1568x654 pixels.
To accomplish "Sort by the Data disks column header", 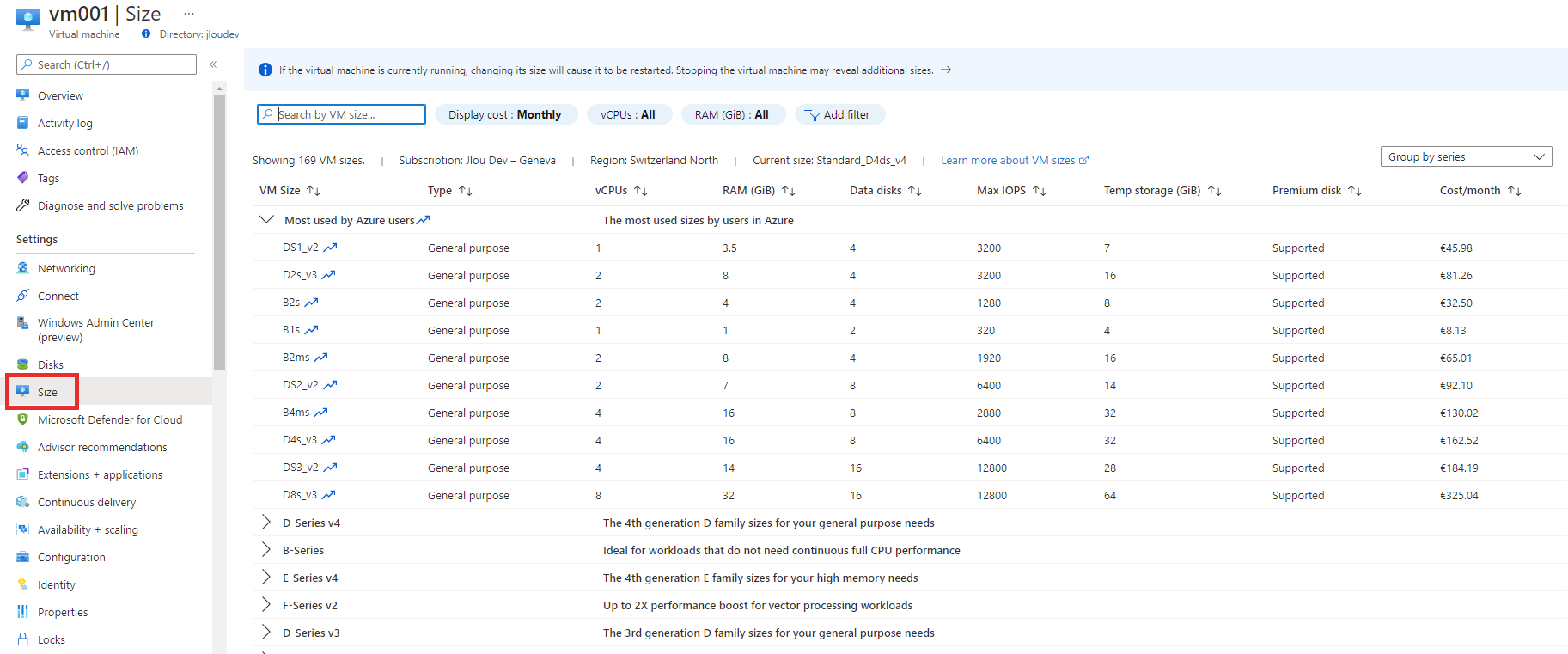I will [x=886, y=191].
